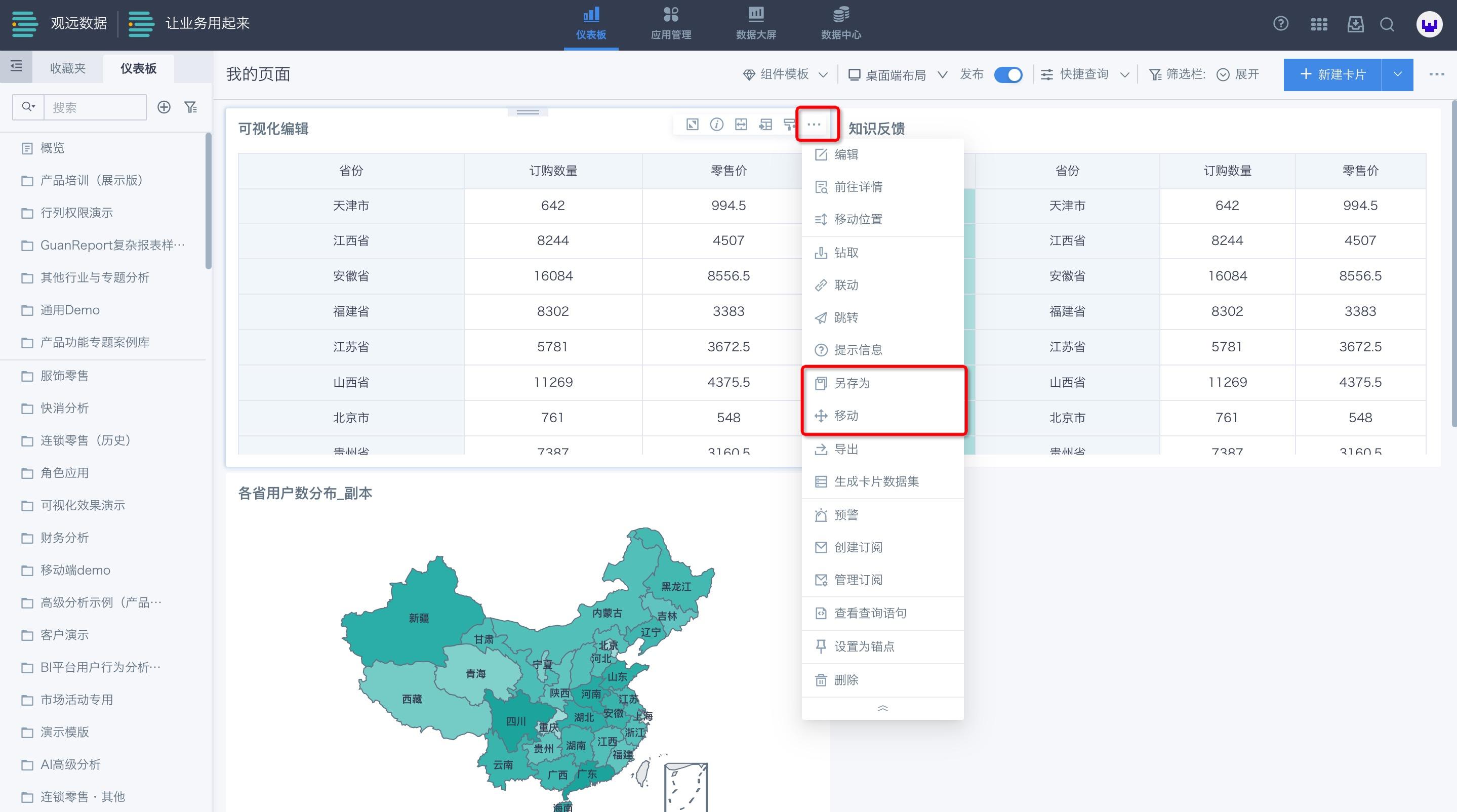Image resolution: width=1457 pixels, height=812 pixels.
Task: Open the AI高级分析 folder
Action: (x=102, y=764)
